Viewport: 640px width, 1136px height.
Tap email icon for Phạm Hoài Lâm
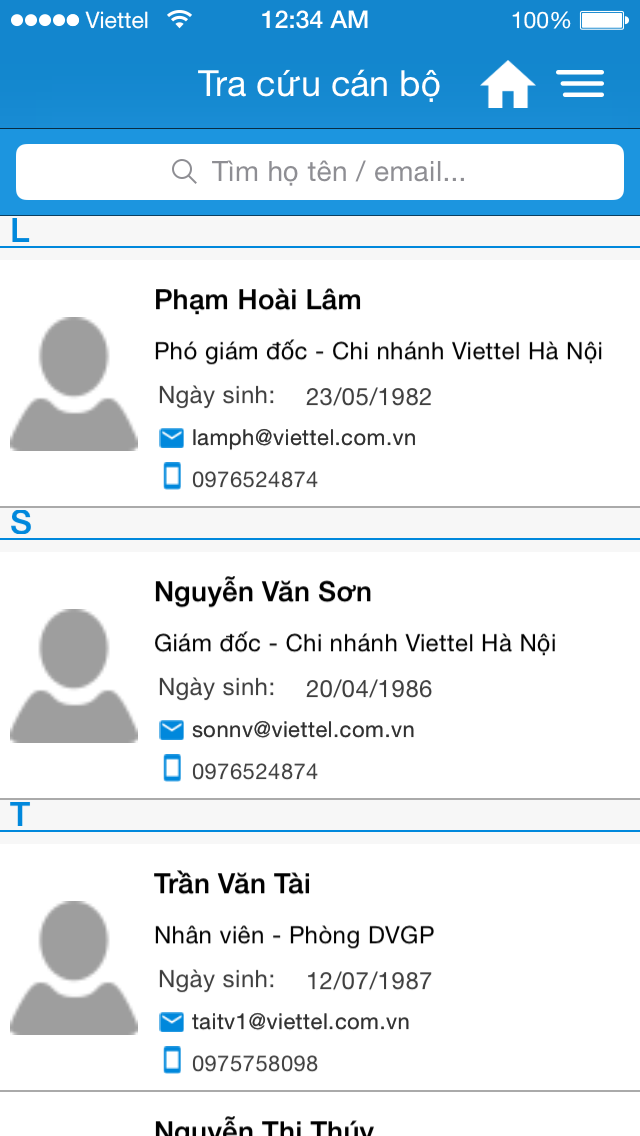tap(171, 438)
